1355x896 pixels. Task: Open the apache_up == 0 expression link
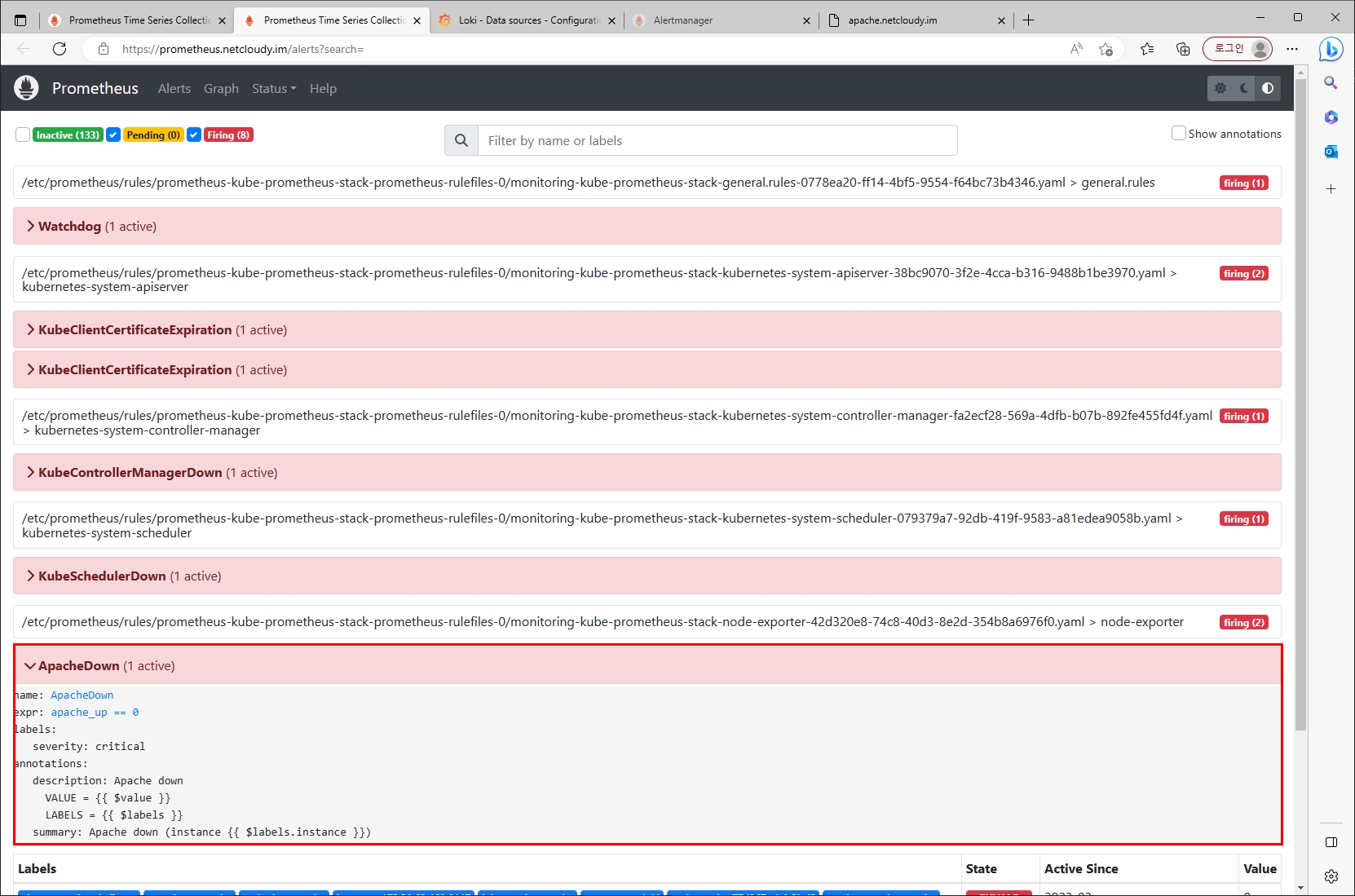(x=95, y=712)
